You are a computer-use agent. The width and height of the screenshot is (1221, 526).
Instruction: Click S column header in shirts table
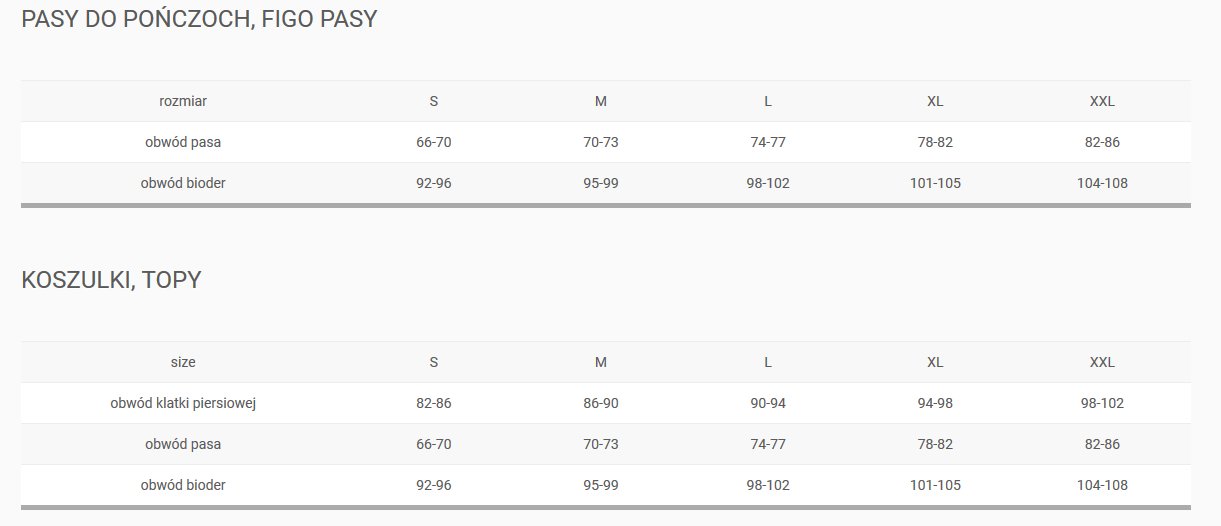click(x=434, y=362)
